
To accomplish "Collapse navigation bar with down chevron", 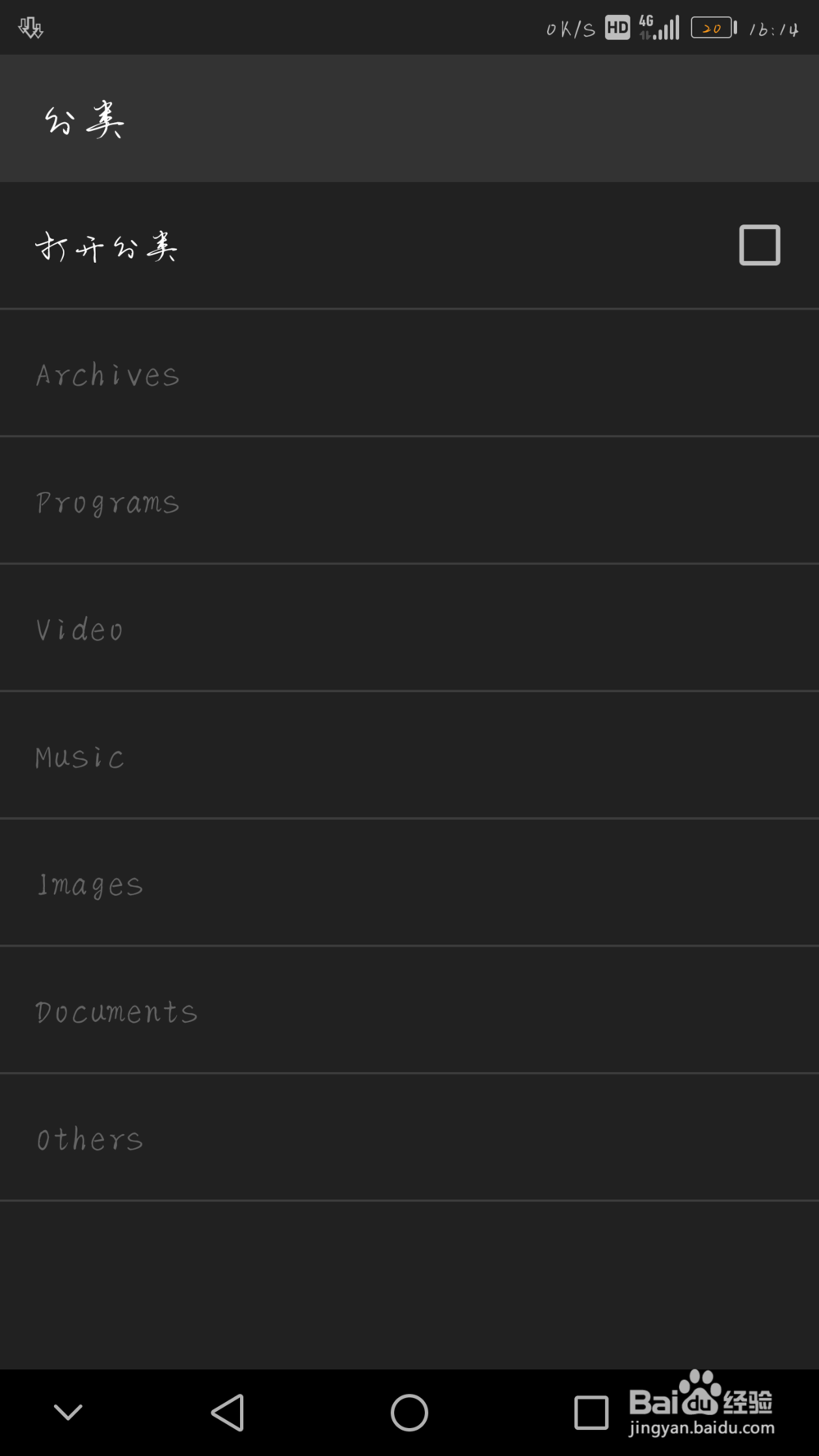I will pos(68,1412).
